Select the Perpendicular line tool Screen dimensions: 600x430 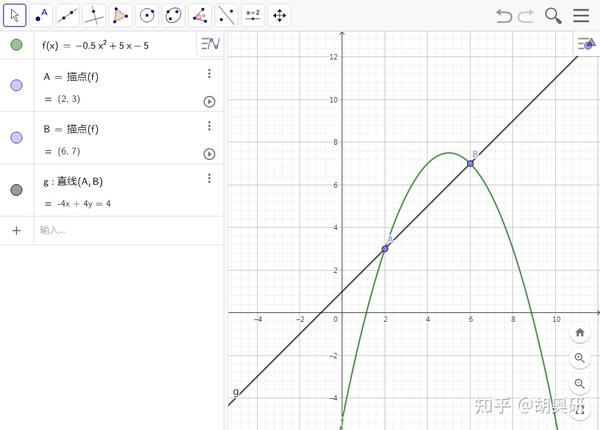click(94, 15)
